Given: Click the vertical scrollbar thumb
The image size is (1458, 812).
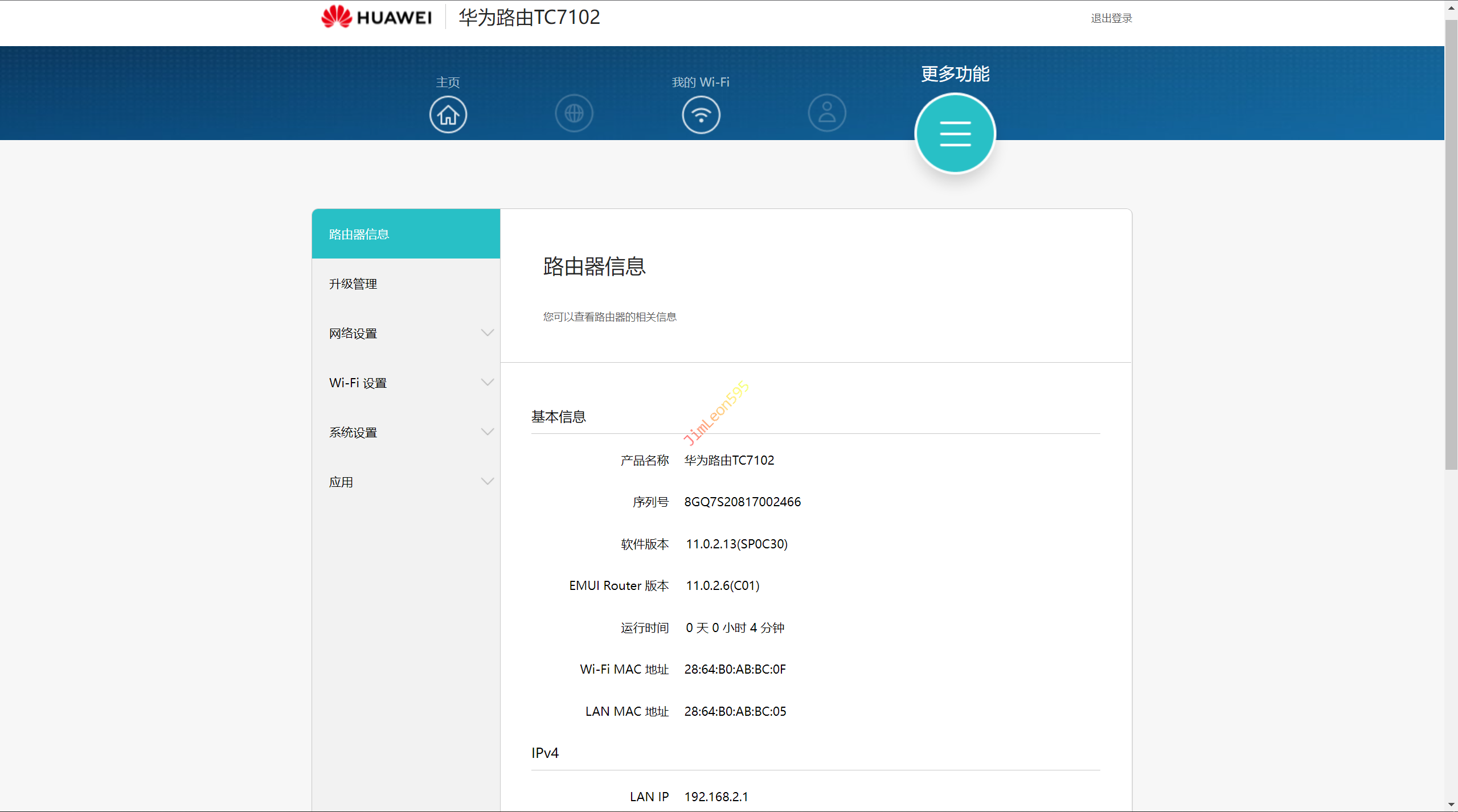Looking at the screenshot, I should [x=1451, y=245].
